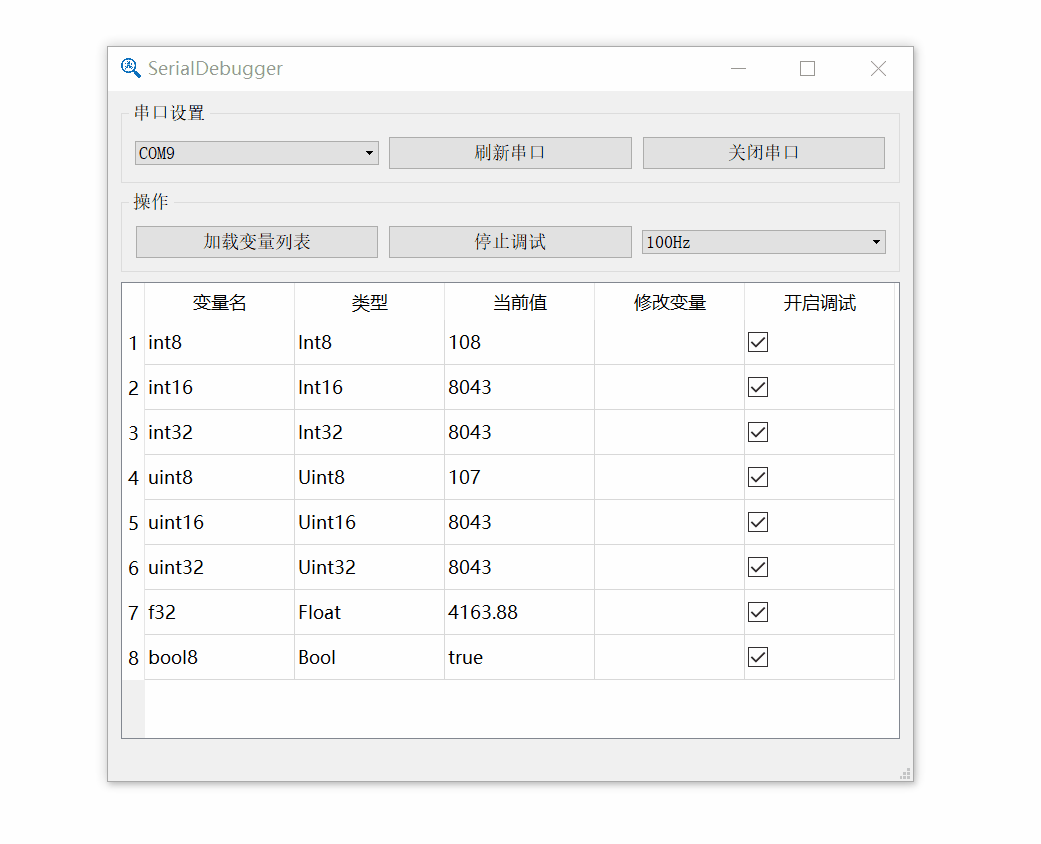
Task: Click the window resize grip icon
Action: pyautogui.click(x=906, y=774)
